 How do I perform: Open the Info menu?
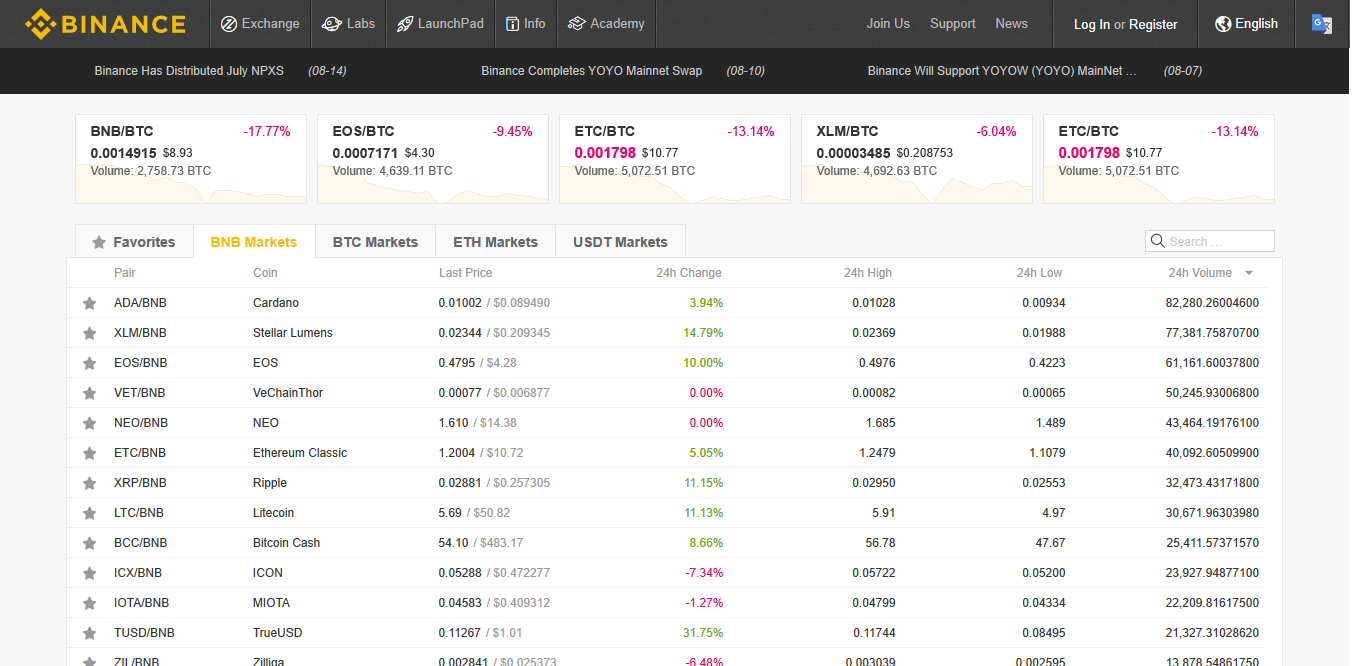pyautogui.click(x=526, y=24)
